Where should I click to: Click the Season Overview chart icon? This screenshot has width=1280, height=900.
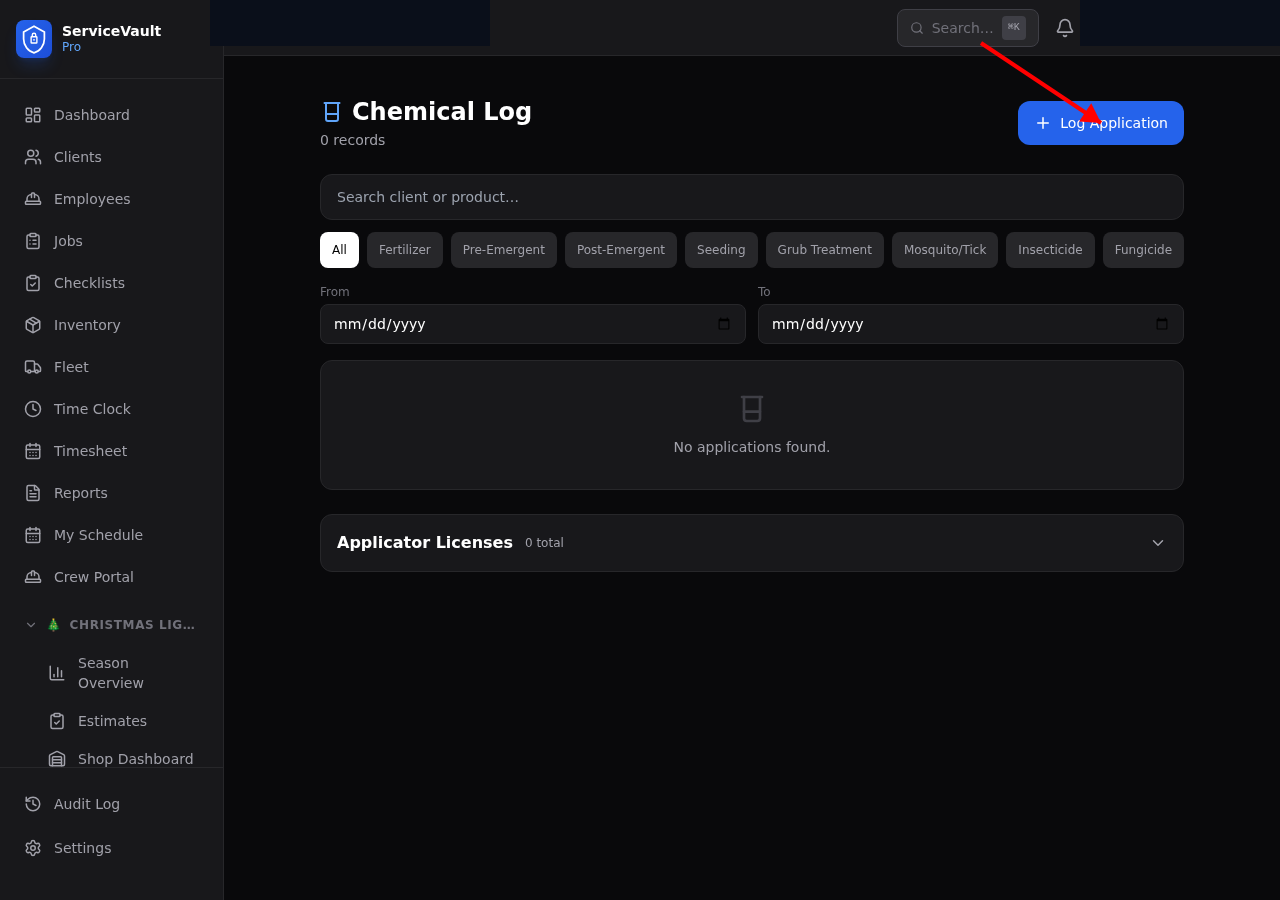click(x=57, y=672)
